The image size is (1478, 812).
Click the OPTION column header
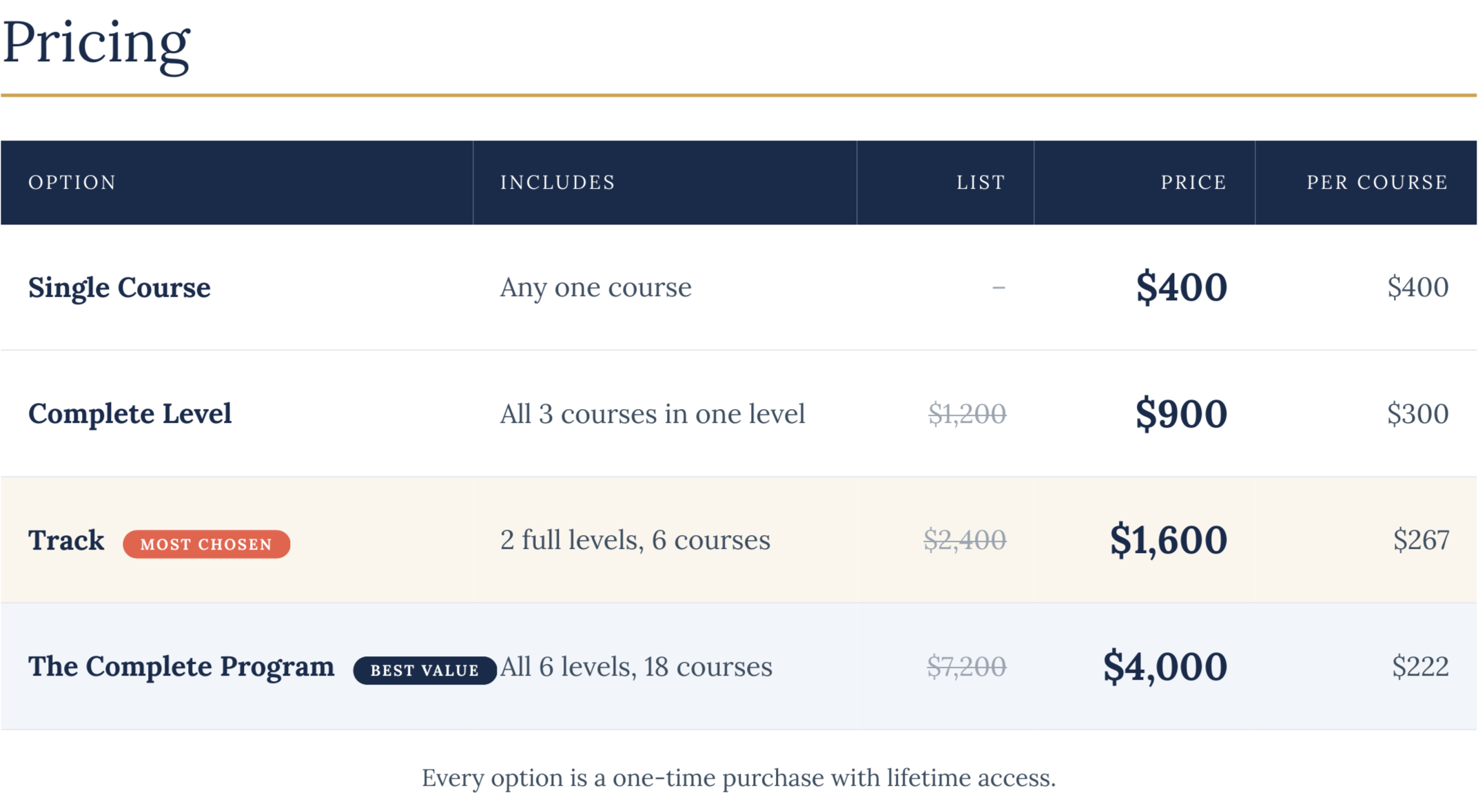point(72,183)
